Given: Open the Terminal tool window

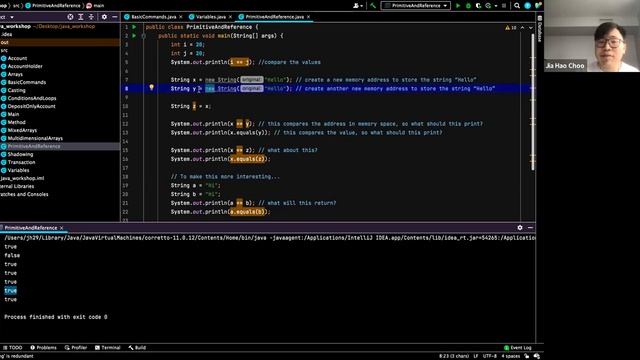Looking at the screenshot, I should pos(107,348).
